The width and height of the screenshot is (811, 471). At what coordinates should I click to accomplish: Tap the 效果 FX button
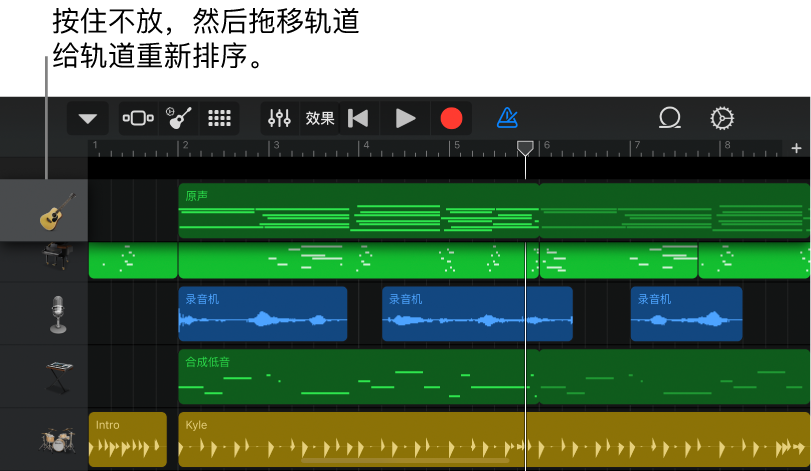tap(320, 118)
